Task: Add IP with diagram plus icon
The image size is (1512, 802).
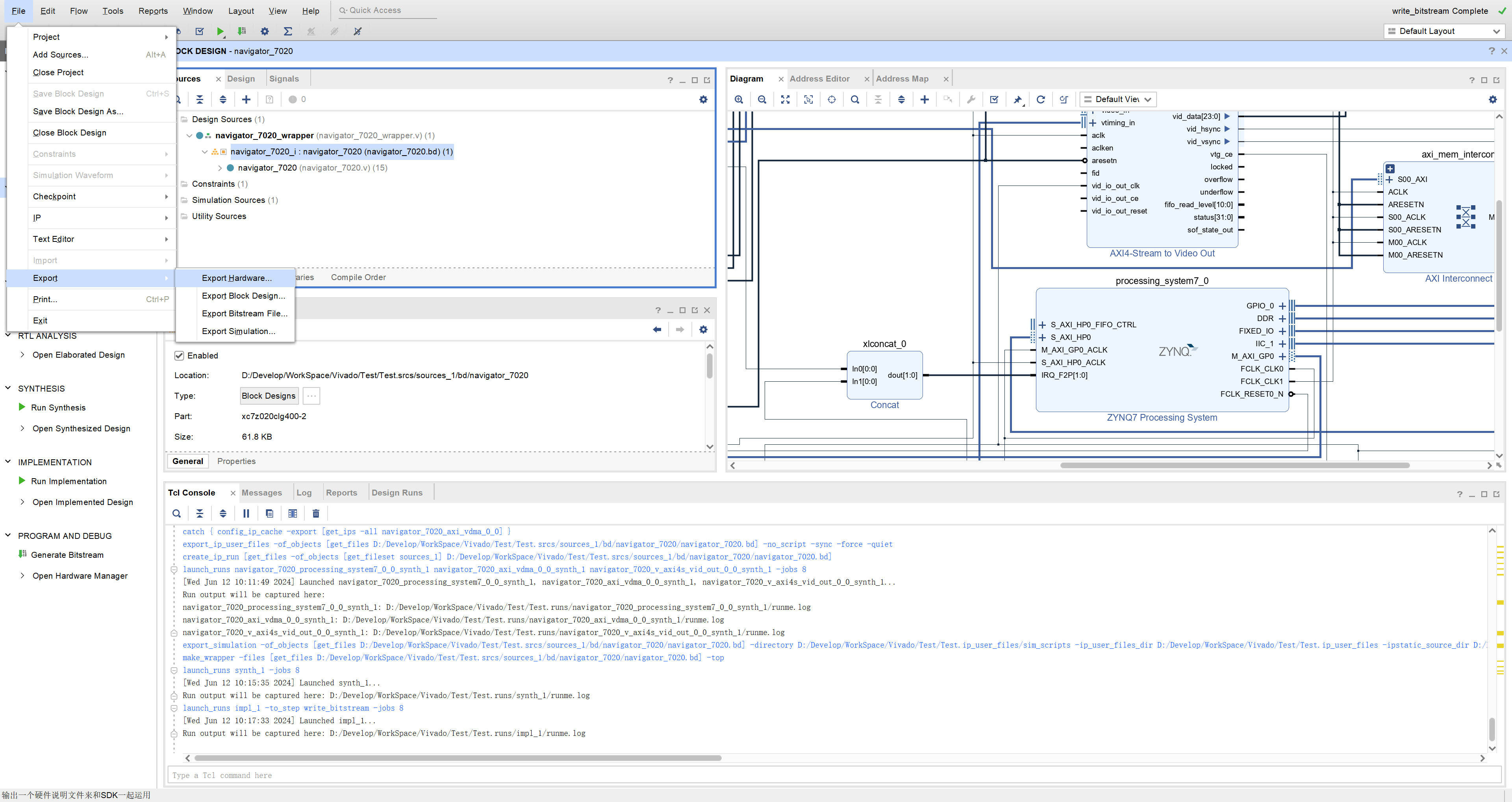Action: pyautogui.click(x=925, y=99)
